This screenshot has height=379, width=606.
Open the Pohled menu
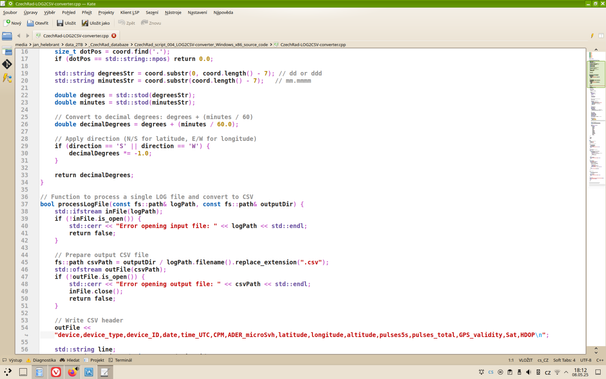(69, 12)
